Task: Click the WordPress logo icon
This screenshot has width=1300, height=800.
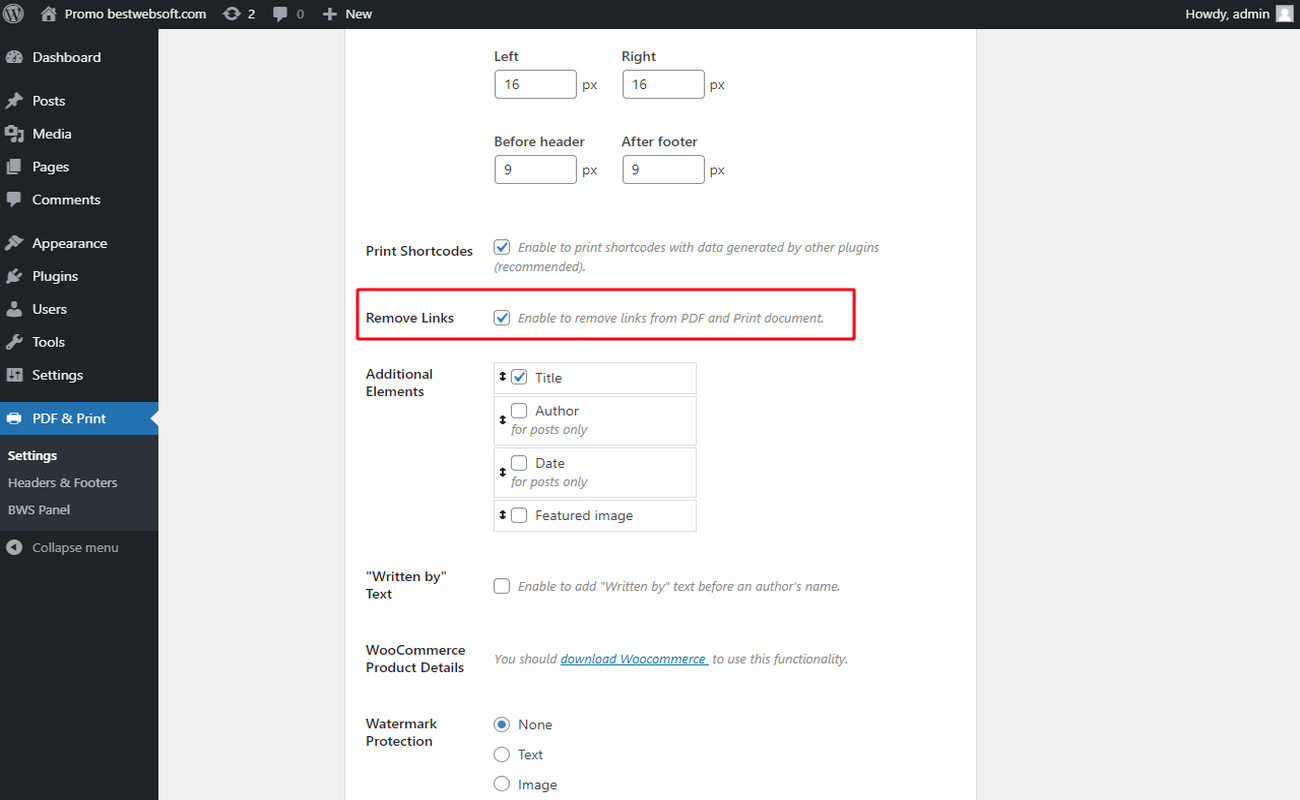Action: [x=14, y=14]
